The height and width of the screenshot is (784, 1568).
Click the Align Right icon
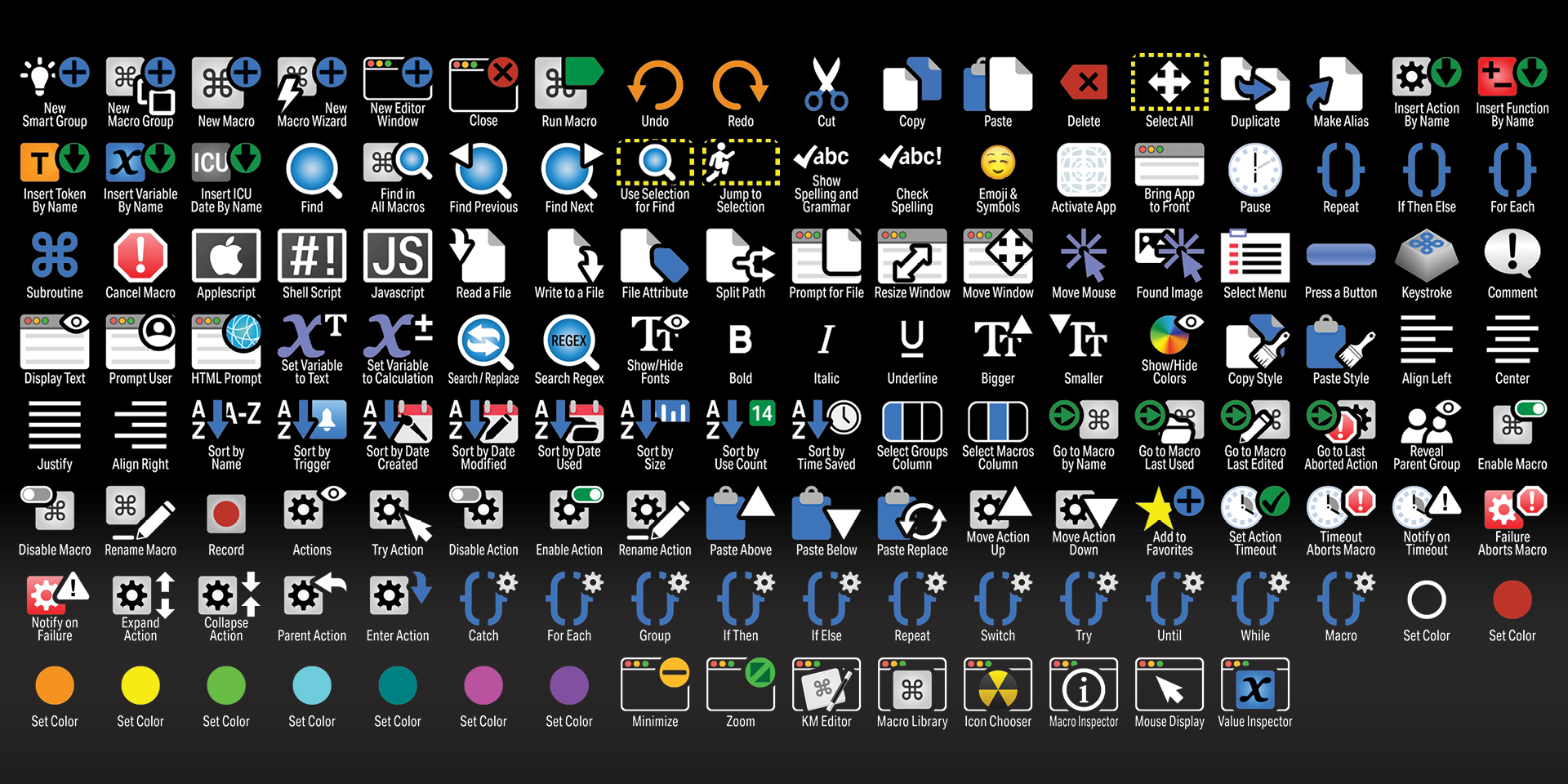tap(140, 426)
